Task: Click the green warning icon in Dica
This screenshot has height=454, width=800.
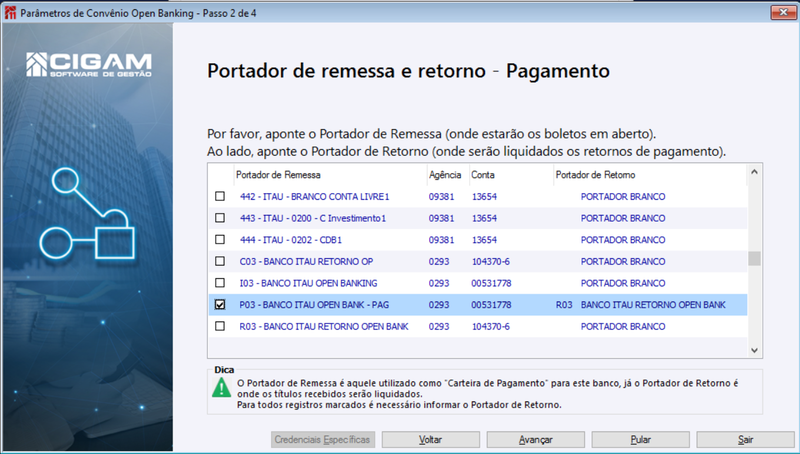Action: [x=221, y=389]
